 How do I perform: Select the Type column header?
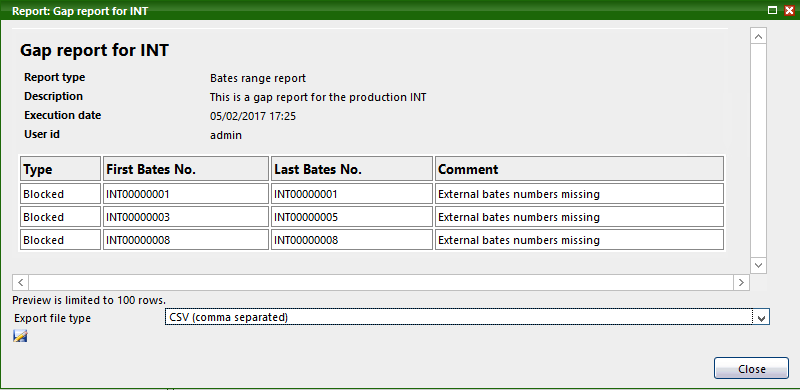[61, 169]
